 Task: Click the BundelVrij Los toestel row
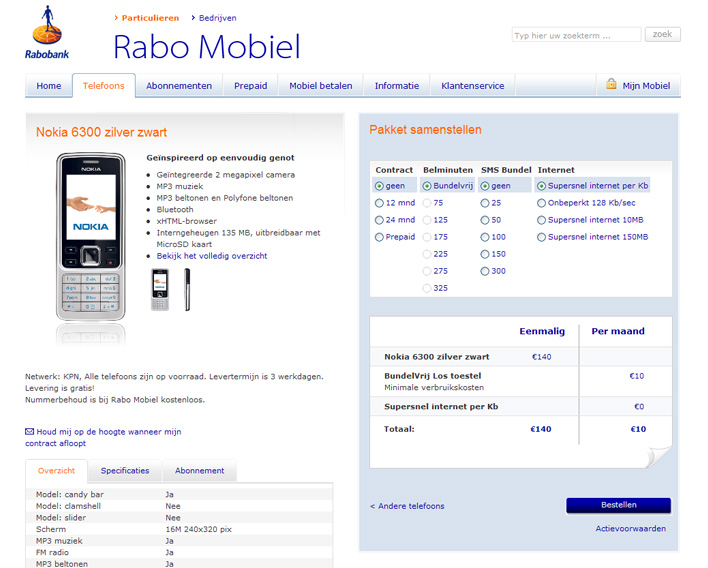pos(521,382)
